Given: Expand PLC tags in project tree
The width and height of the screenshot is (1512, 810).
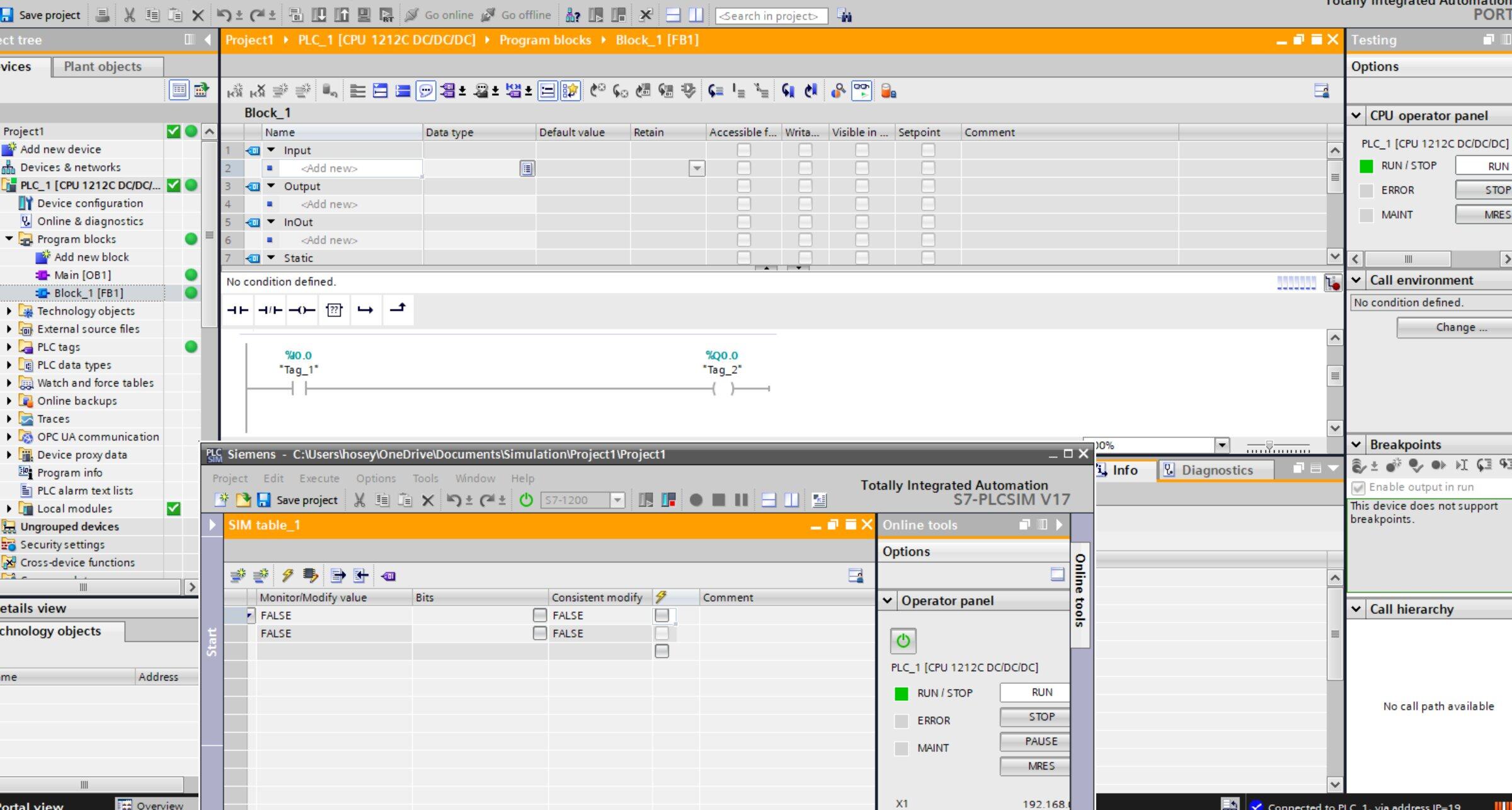Looking at the screenshot, I should click(x=9, y=347).
